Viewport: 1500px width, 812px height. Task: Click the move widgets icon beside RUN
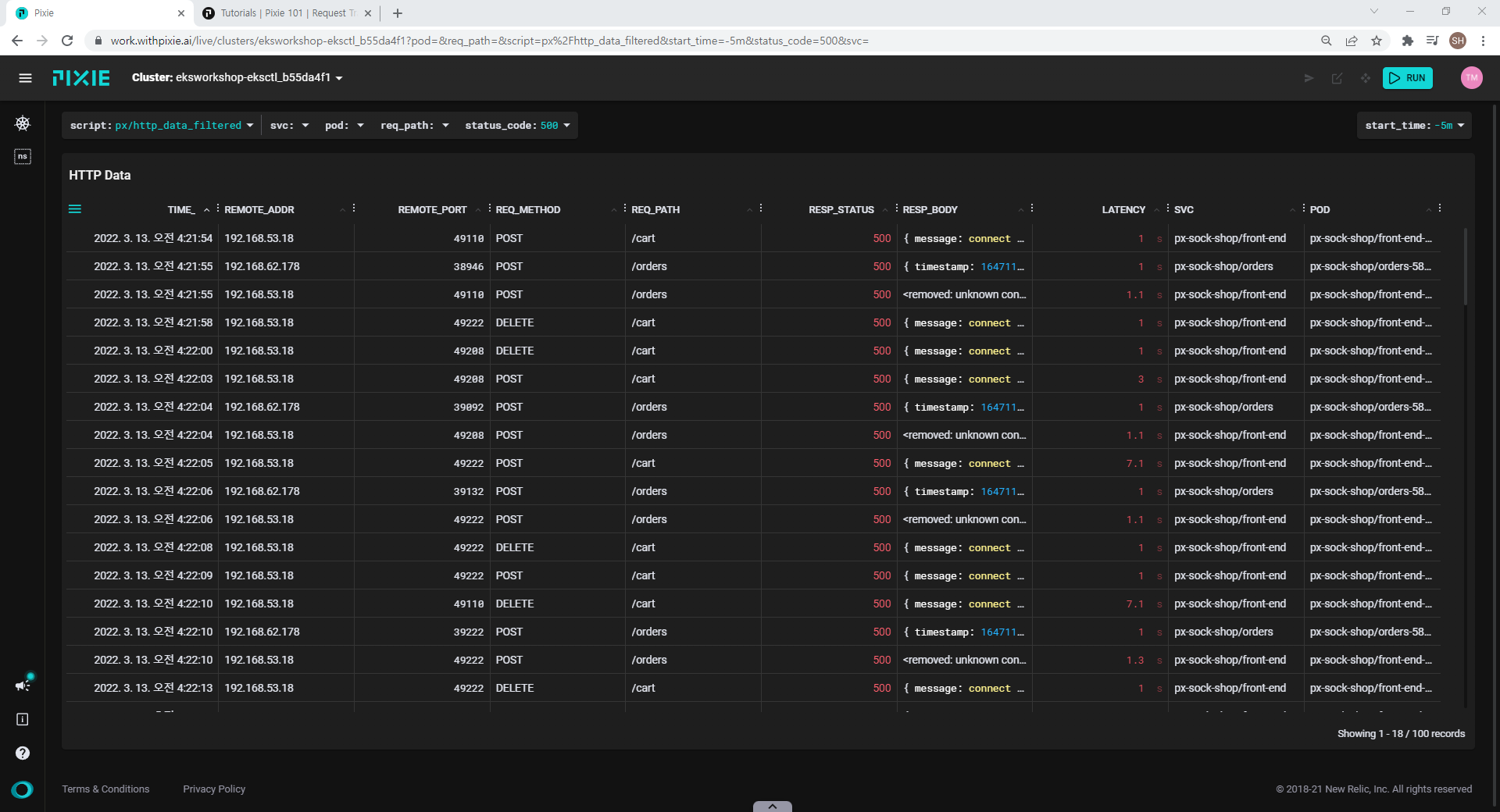pyautogui.click(x=1366, y=78)
